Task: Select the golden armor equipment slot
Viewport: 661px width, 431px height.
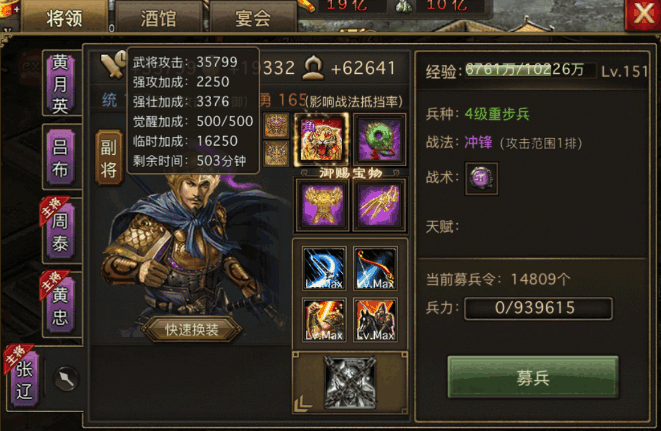Action: (322, 205)
